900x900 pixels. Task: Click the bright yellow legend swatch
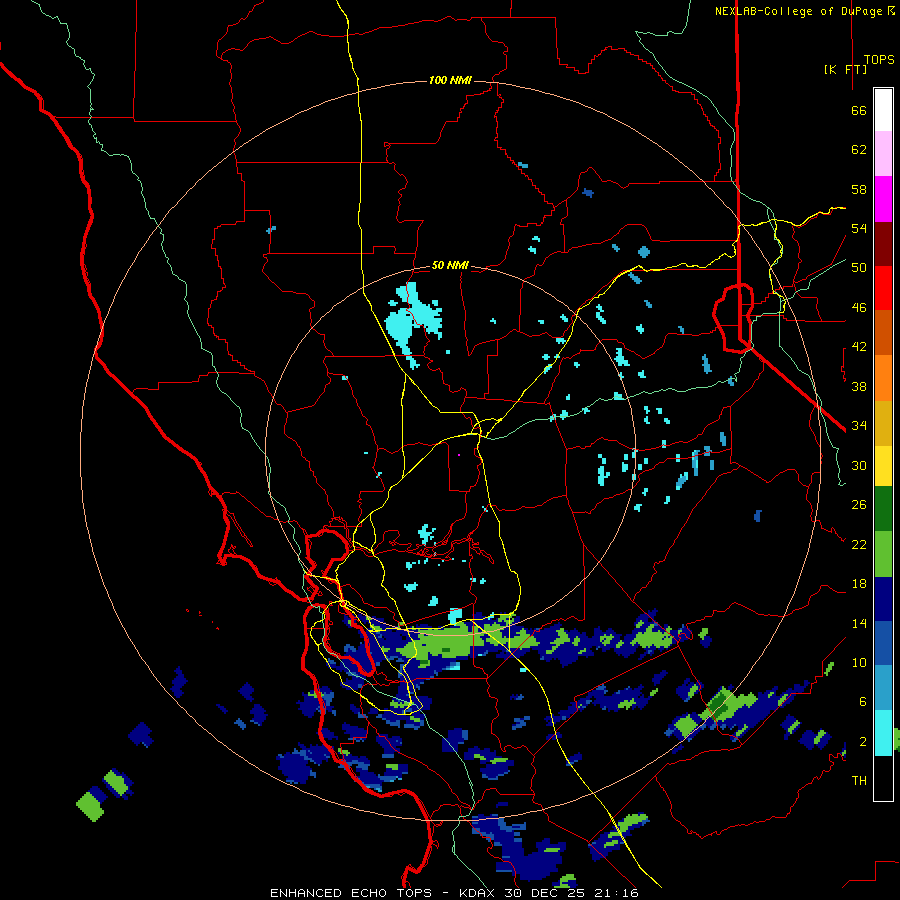[x=883, y=465]
